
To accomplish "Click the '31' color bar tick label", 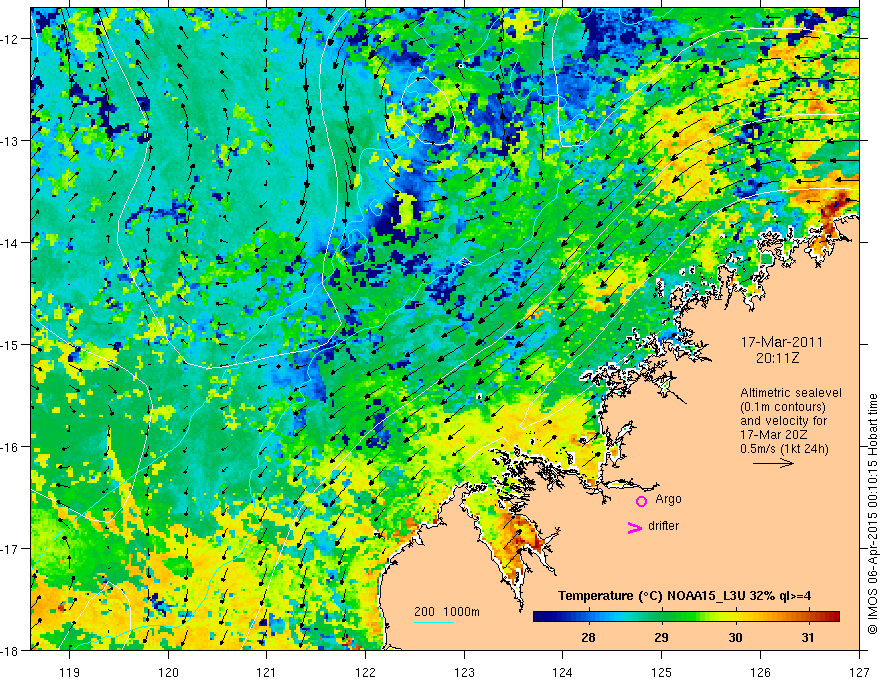I will [x=808, y=637].
